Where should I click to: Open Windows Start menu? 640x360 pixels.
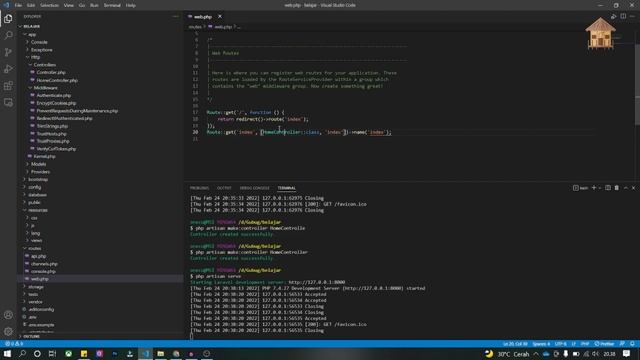[7, 353]
